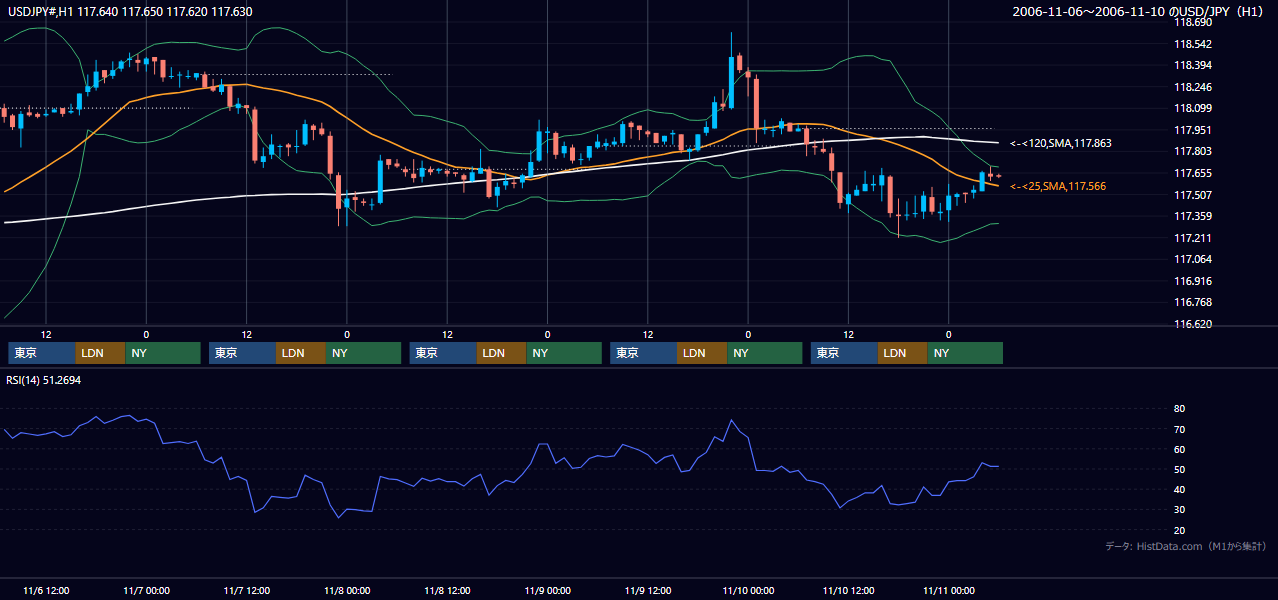
Task: Click price axis value 118.099
Action: pos(1193,108)
